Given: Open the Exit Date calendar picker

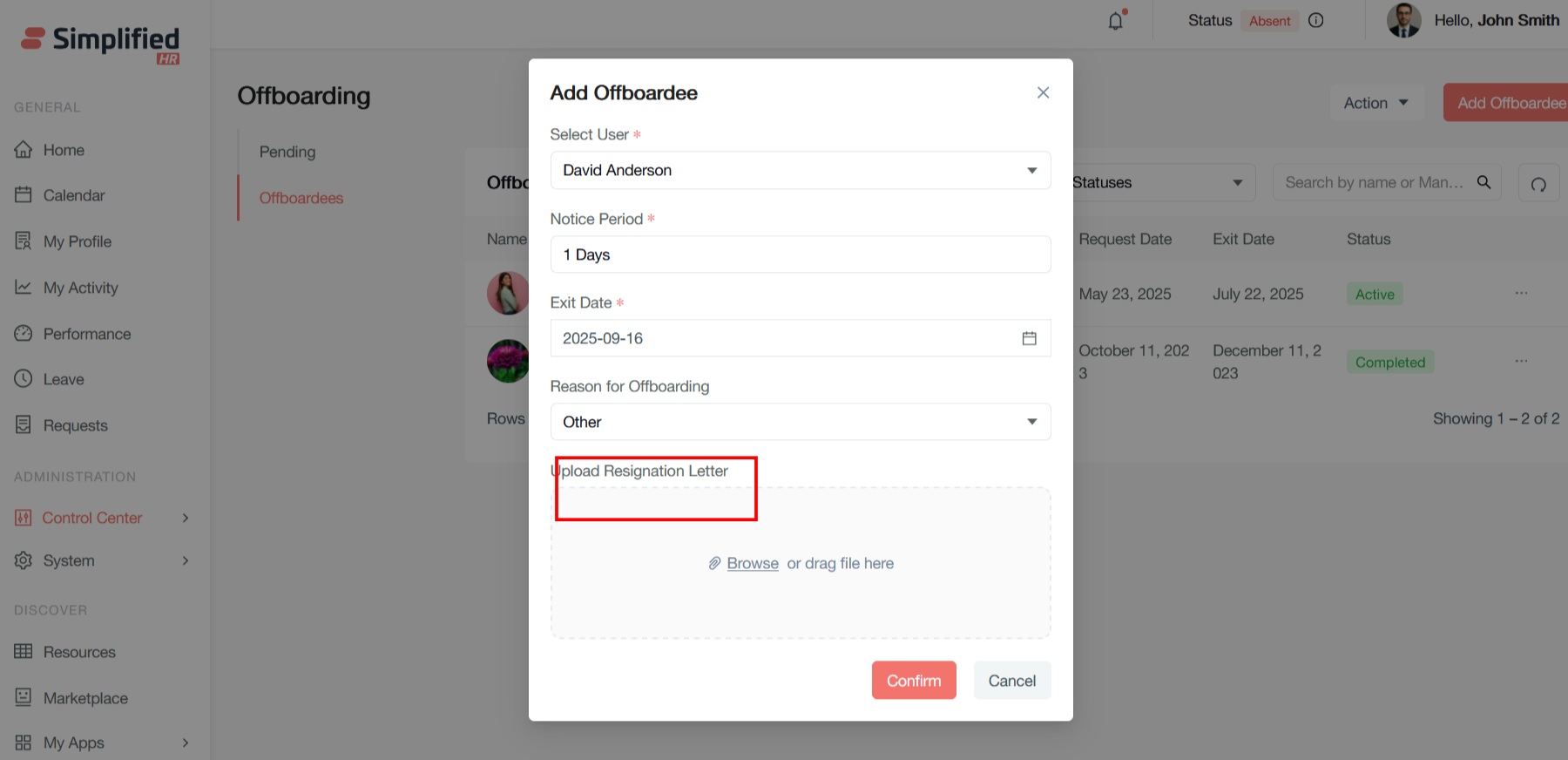Looking at the screenshot, I should pyautogui.click(x=1029, y=338).
